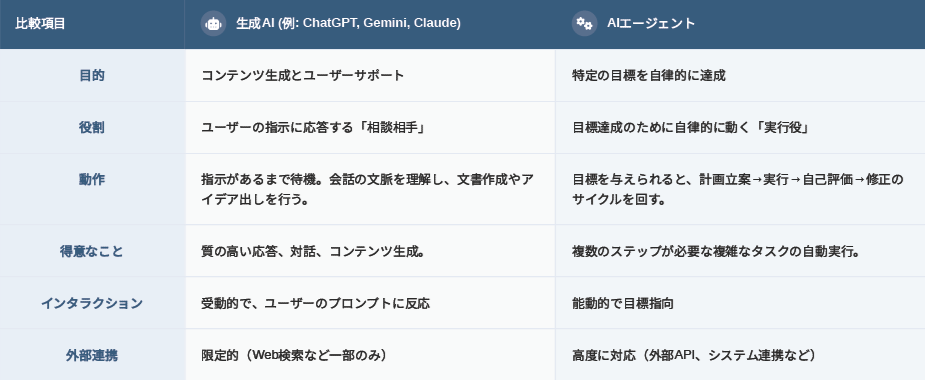Click the 高度に対応（外部API、システム連携など） cell
Screen dimensions: 925x380
point(740,355)
